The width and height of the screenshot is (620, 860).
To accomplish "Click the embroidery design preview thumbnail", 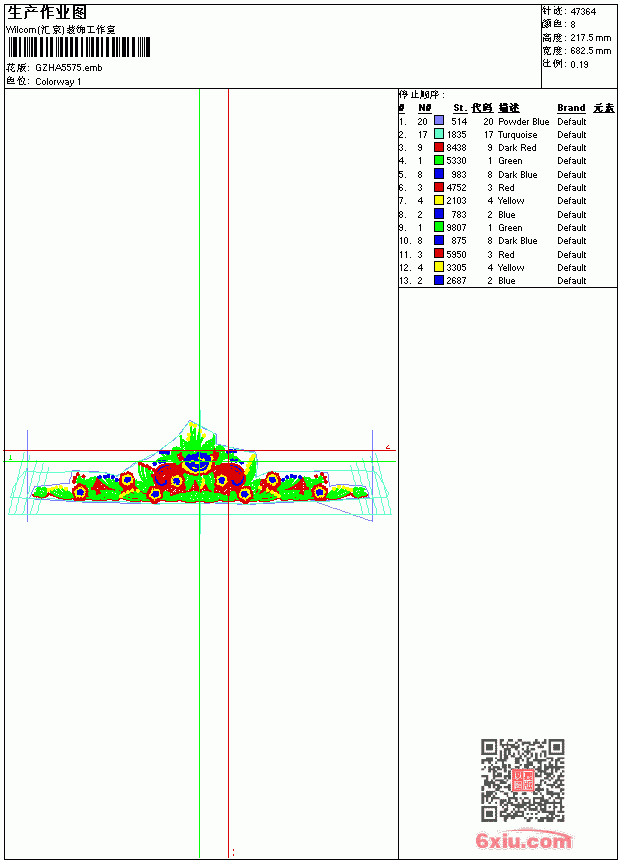I will tap(200, 470).
